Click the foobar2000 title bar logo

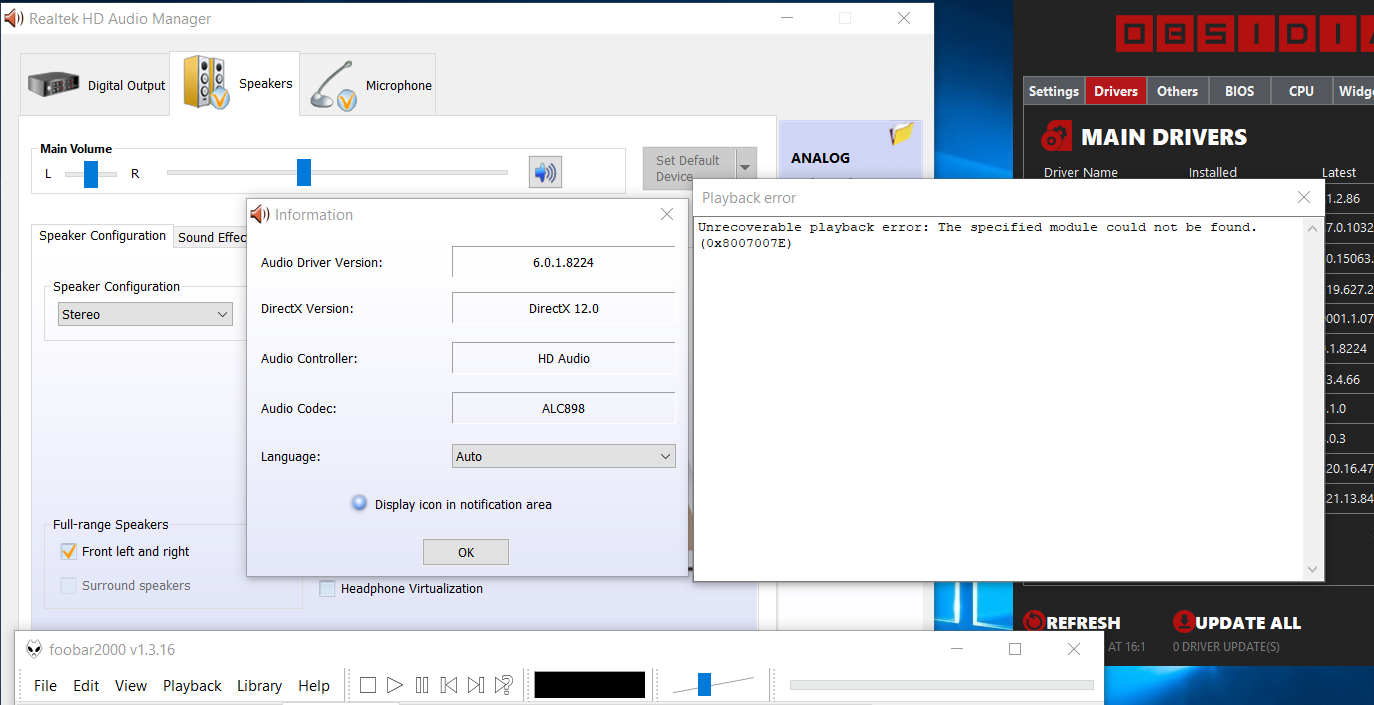pos(34,649)
